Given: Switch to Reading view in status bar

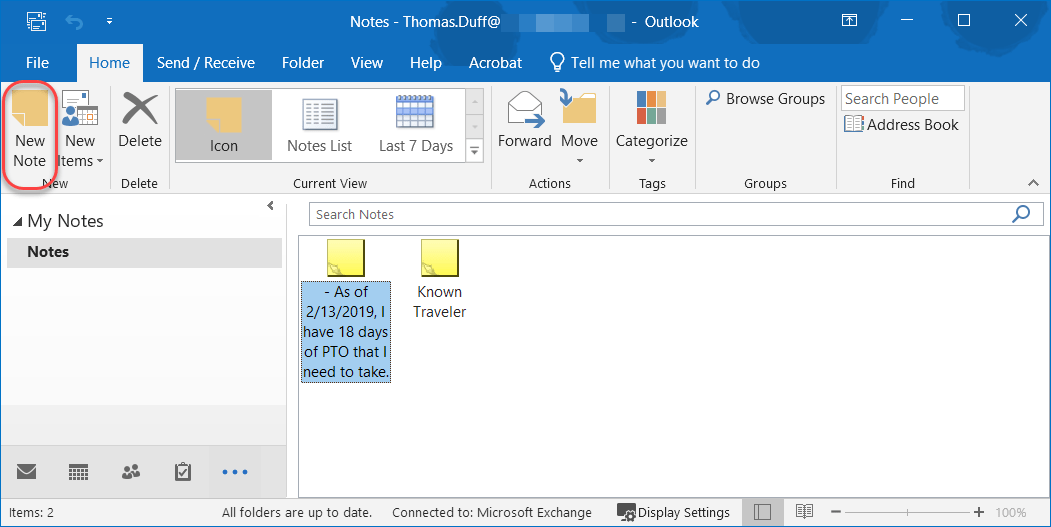Looking at the screenshot, I should click(x=804, y=512).
